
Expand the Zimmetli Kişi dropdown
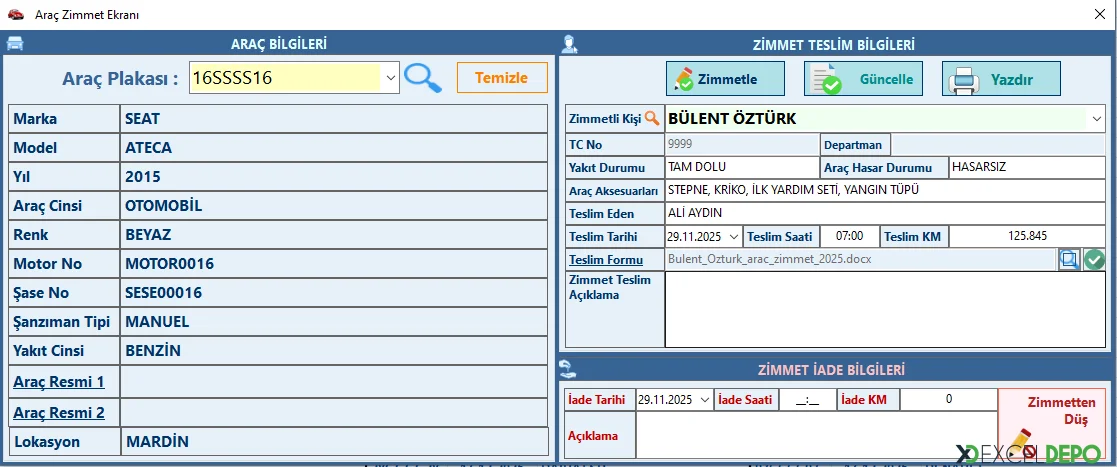[x=1096, y=119]
